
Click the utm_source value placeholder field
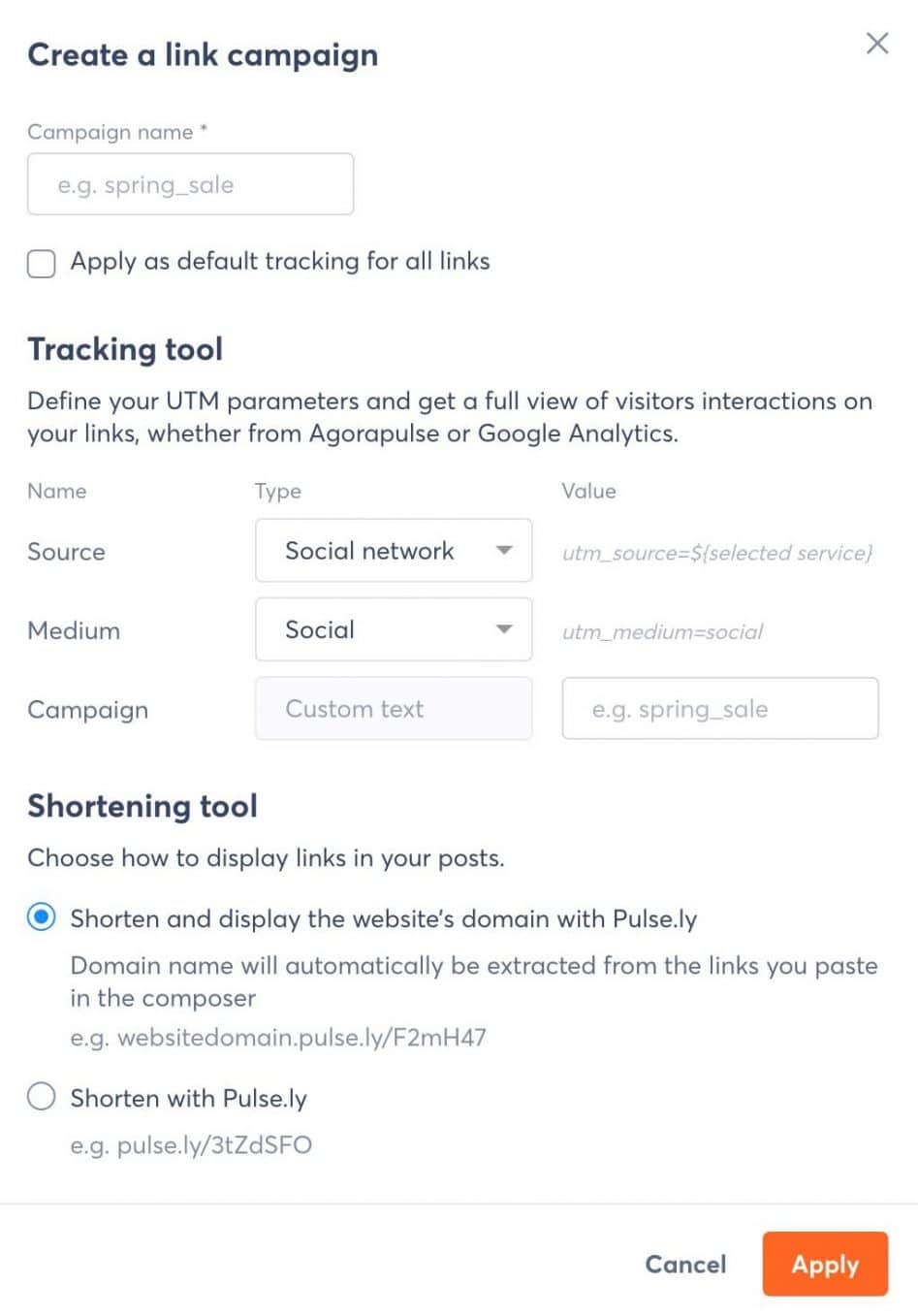pos(719,553)
